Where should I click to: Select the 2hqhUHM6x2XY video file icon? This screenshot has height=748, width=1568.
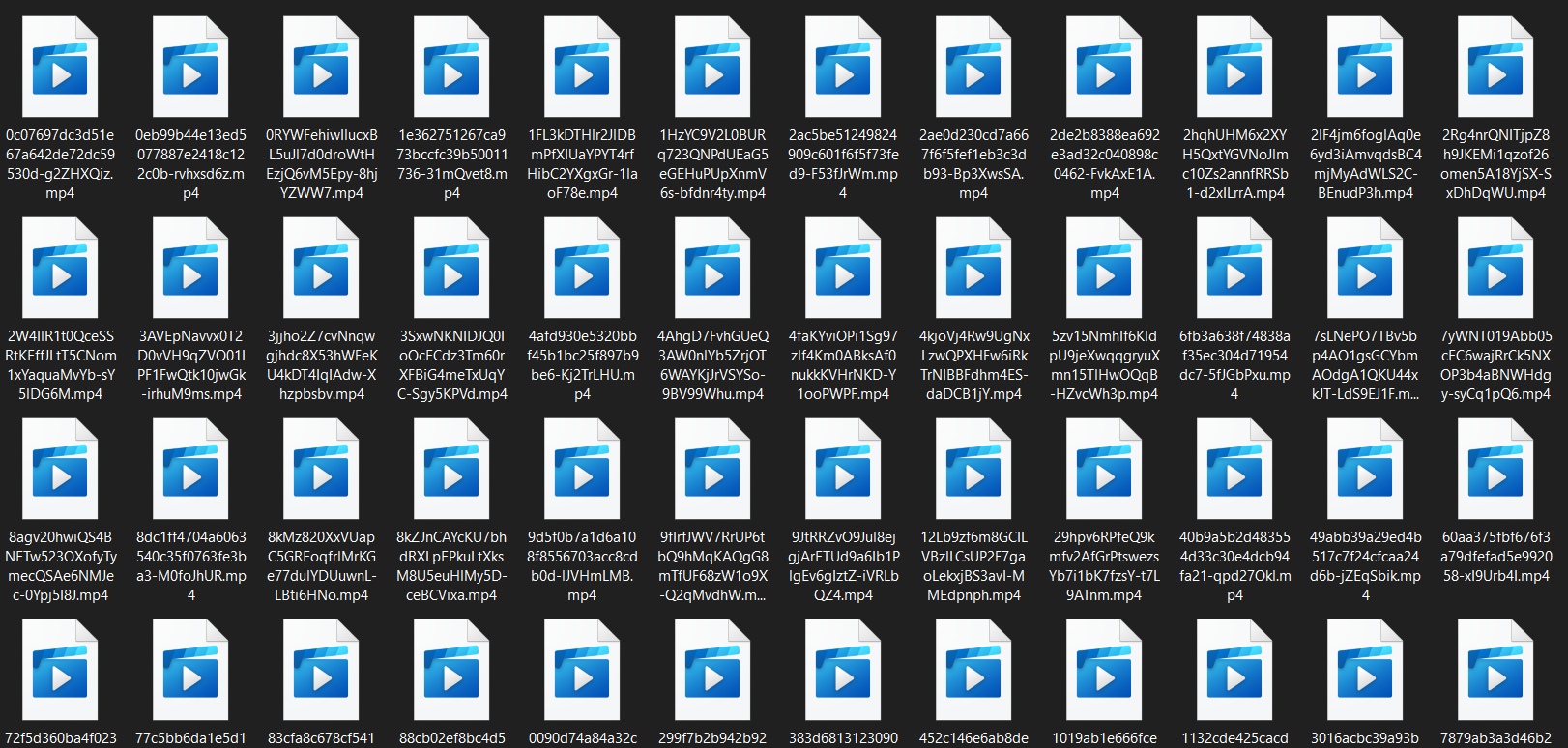tap(1234, 68)
